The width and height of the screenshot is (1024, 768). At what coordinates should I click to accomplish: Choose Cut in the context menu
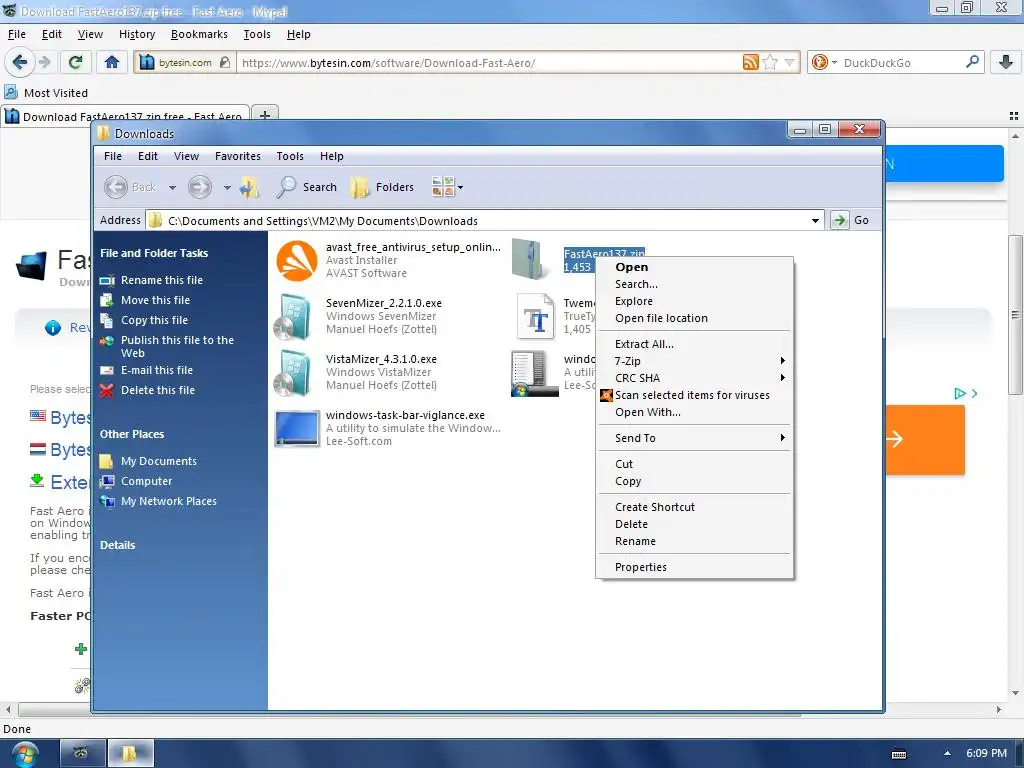coord(695,464)
